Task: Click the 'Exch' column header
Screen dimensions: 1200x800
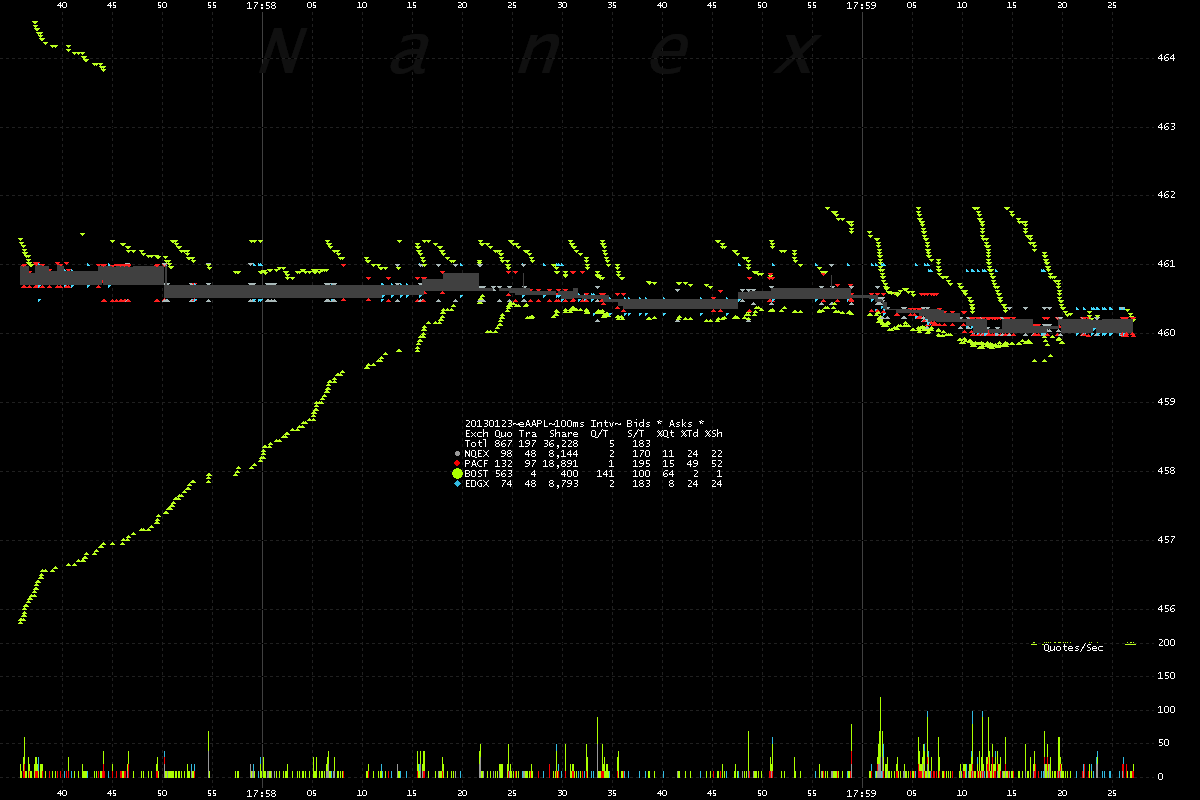Action: pos(477,434)
